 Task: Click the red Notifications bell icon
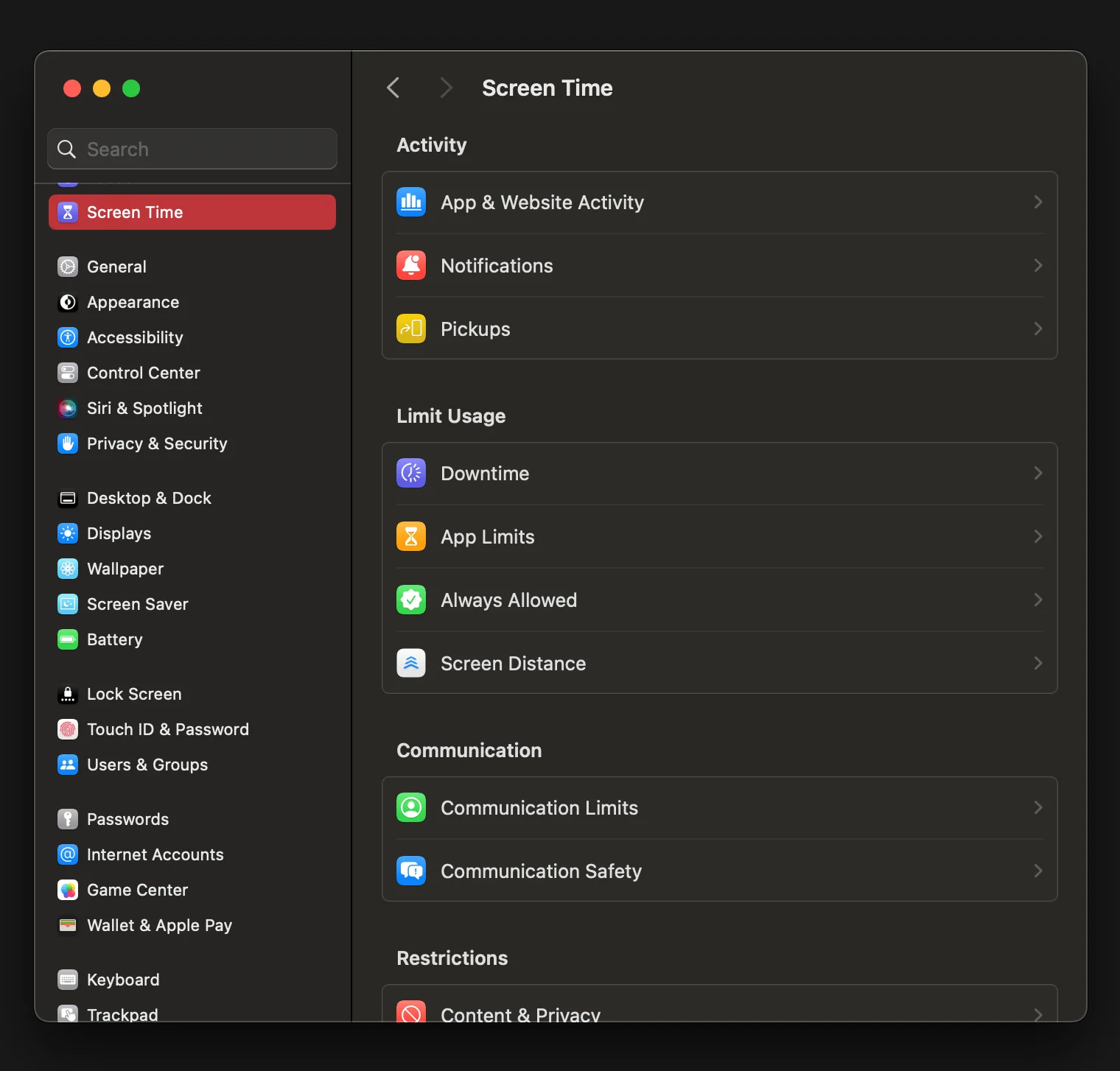pyautogui.click(x=411, y=265)
